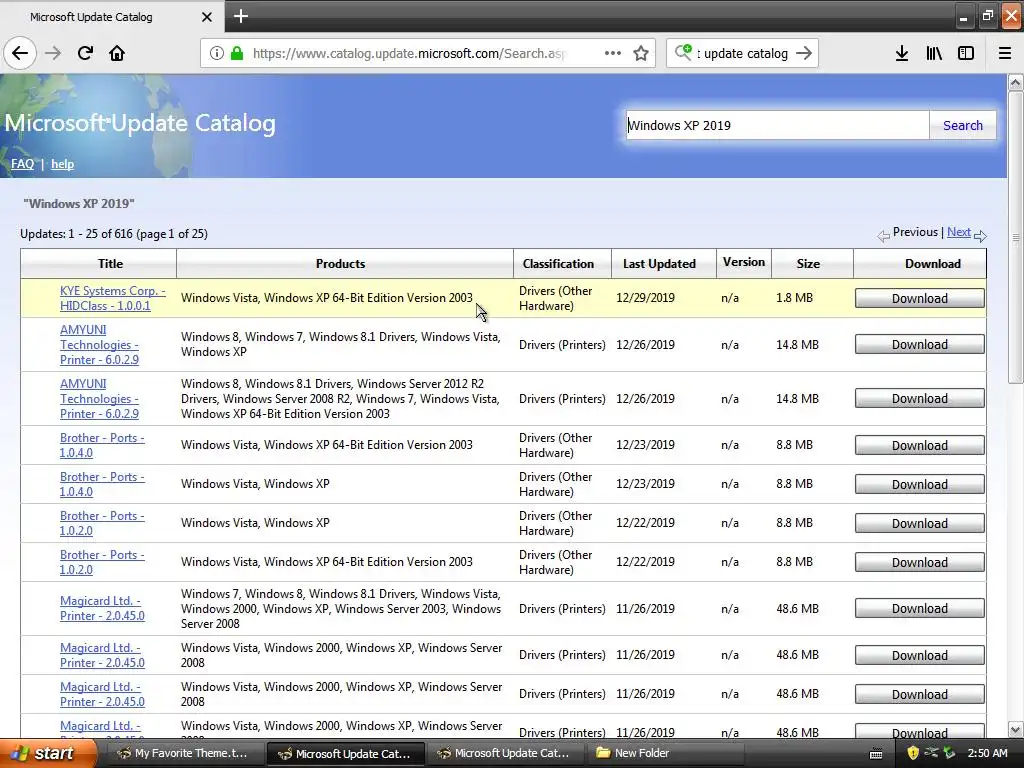Sort results by Products column
The image size is (1024, 768).
tap(340, 264)
